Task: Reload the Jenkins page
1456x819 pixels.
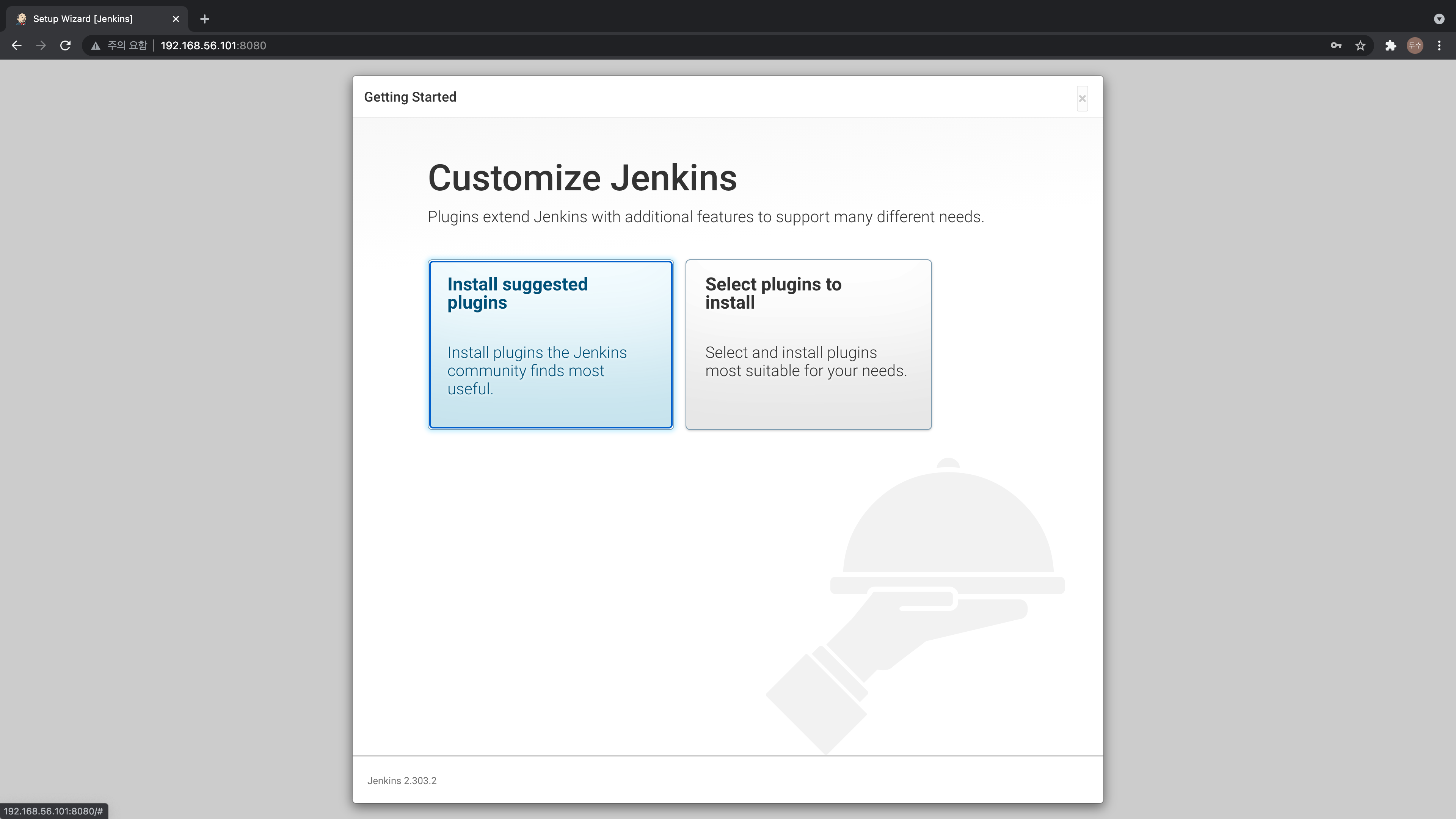Action: (x=66, y=45)
